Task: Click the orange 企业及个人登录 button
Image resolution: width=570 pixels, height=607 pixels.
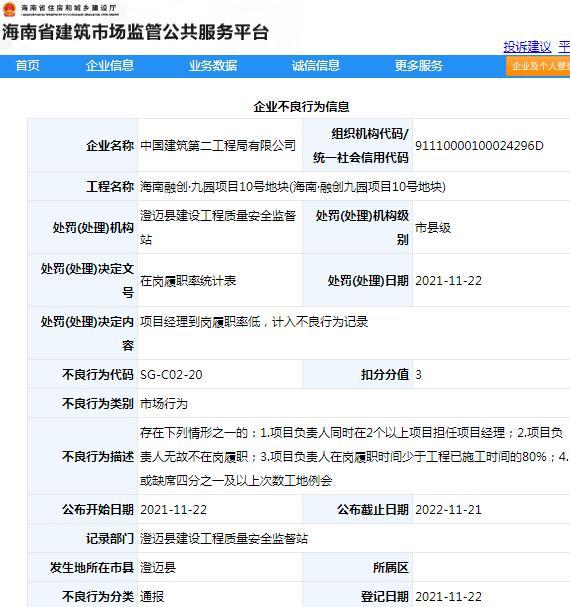Action: (538, 66)
